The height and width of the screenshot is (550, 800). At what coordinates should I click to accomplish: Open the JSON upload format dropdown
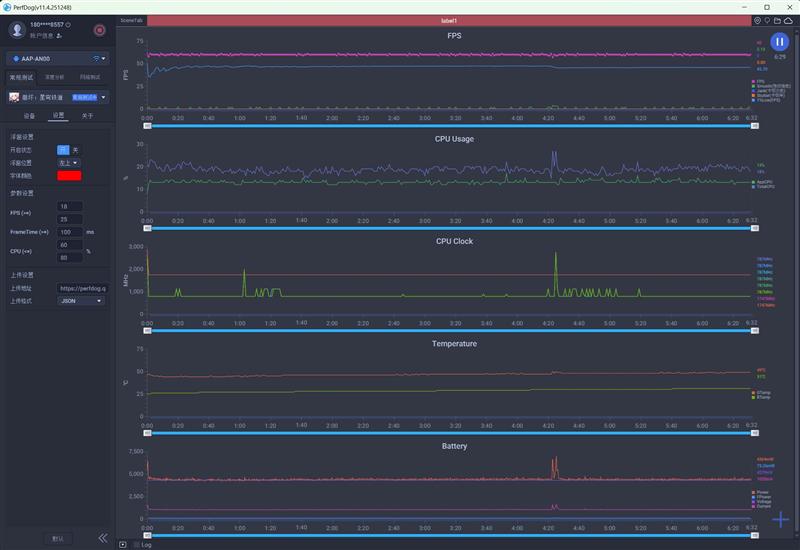coord(81,300)
